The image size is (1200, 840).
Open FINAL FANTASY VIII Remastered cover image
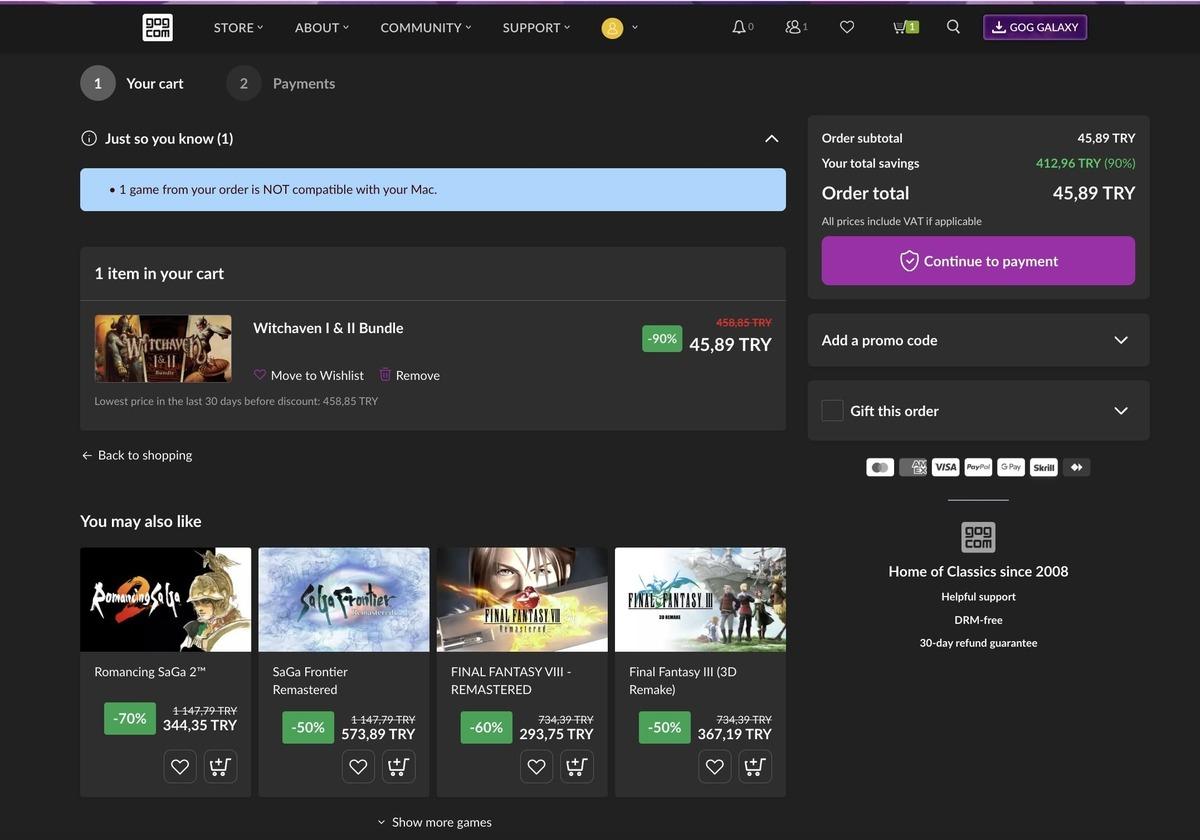coord(522,599)
